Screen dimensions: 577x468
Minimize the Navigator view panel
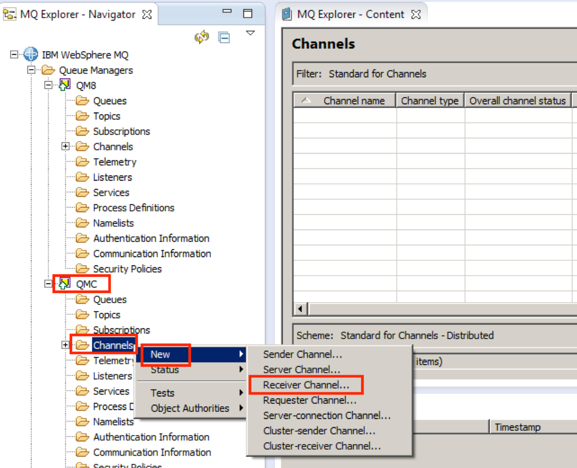(x=227, y=11)
